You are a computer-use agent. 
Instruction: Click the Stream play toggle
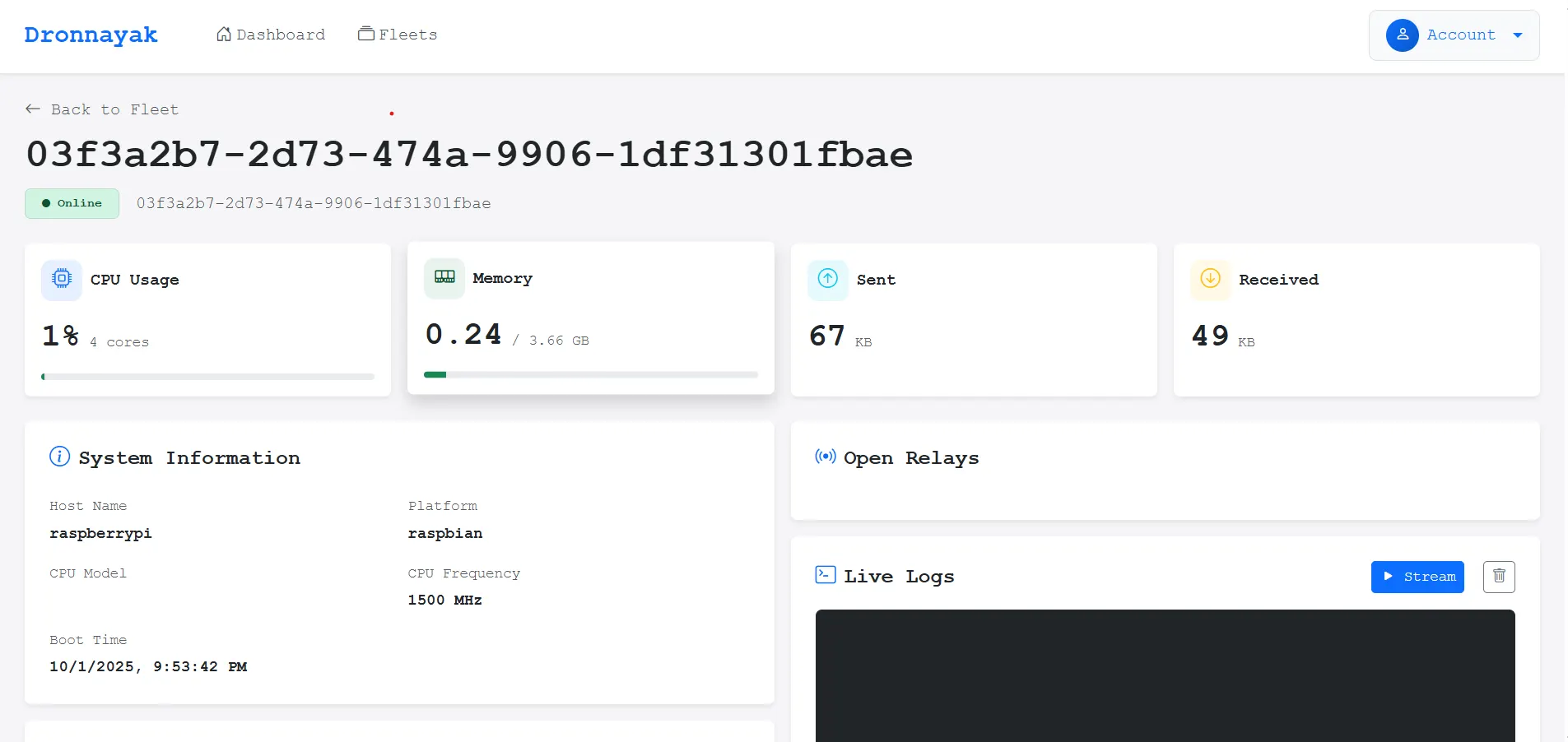[x=1417, y=577]
